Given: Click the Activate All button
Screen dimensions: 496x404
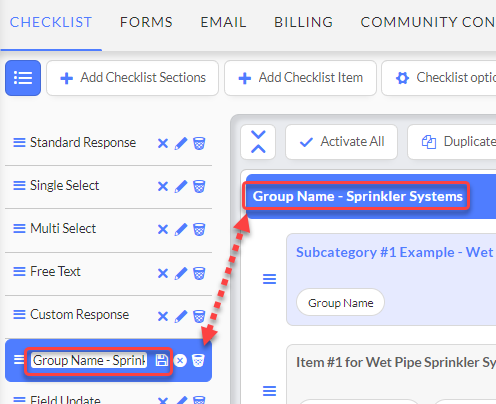Looking at the screenshot, I should click(x=341, y=142).
